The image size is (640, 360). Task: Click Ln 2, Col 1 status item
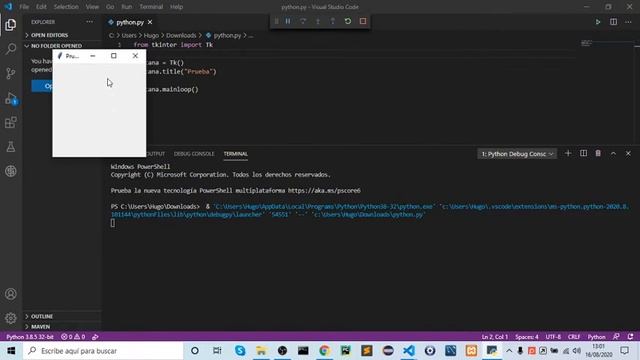(495, 337)
